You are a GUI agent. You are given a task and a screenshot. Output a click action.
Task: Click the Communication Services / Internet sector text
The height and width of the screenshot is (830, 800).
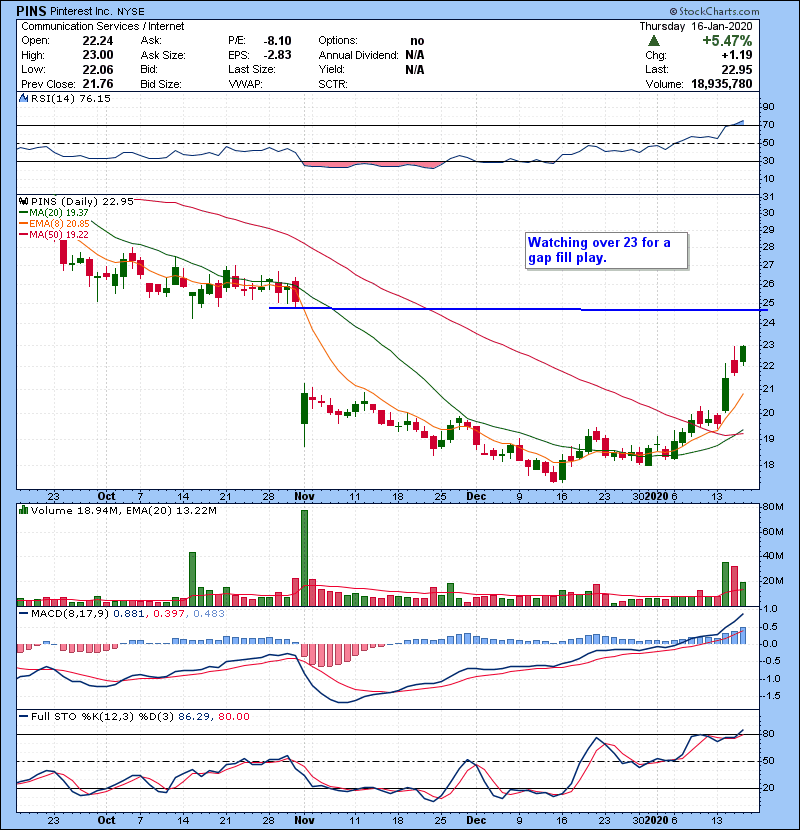103,26
